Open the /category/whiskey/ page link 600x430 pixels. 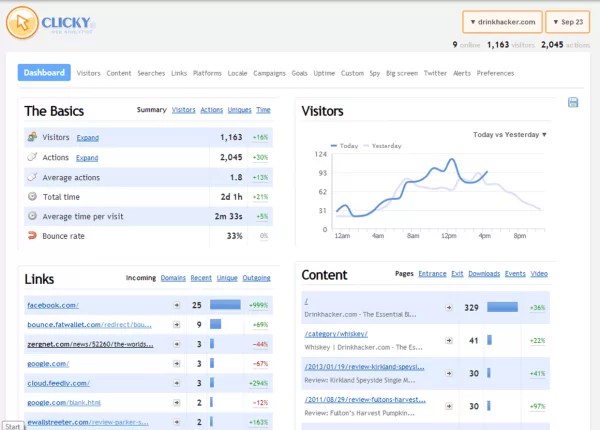[x=336, y=334]
